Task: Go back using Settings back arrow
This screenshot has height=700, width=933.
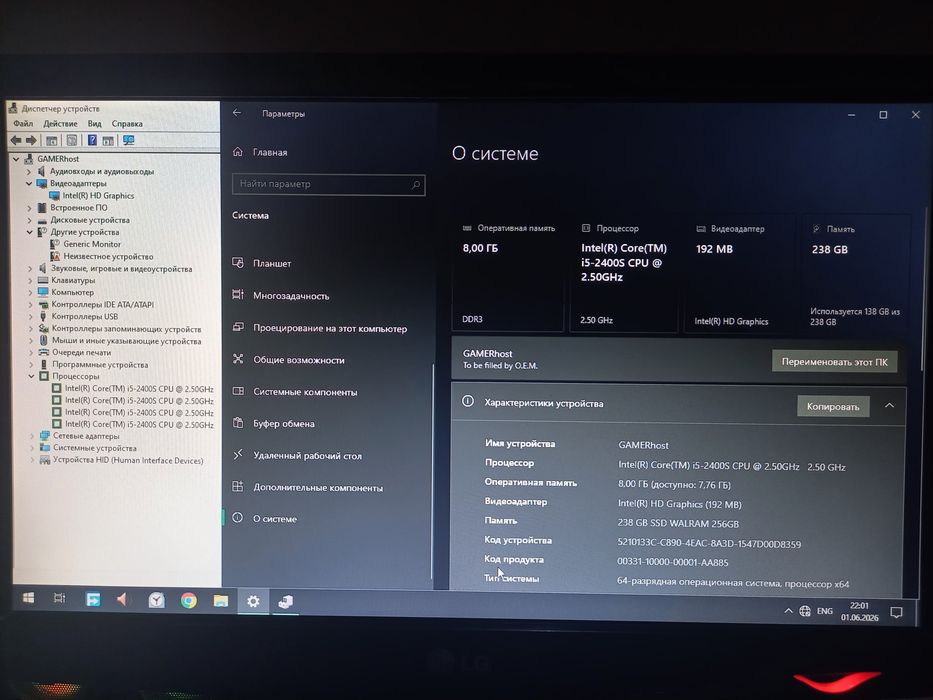Action: 237,113
